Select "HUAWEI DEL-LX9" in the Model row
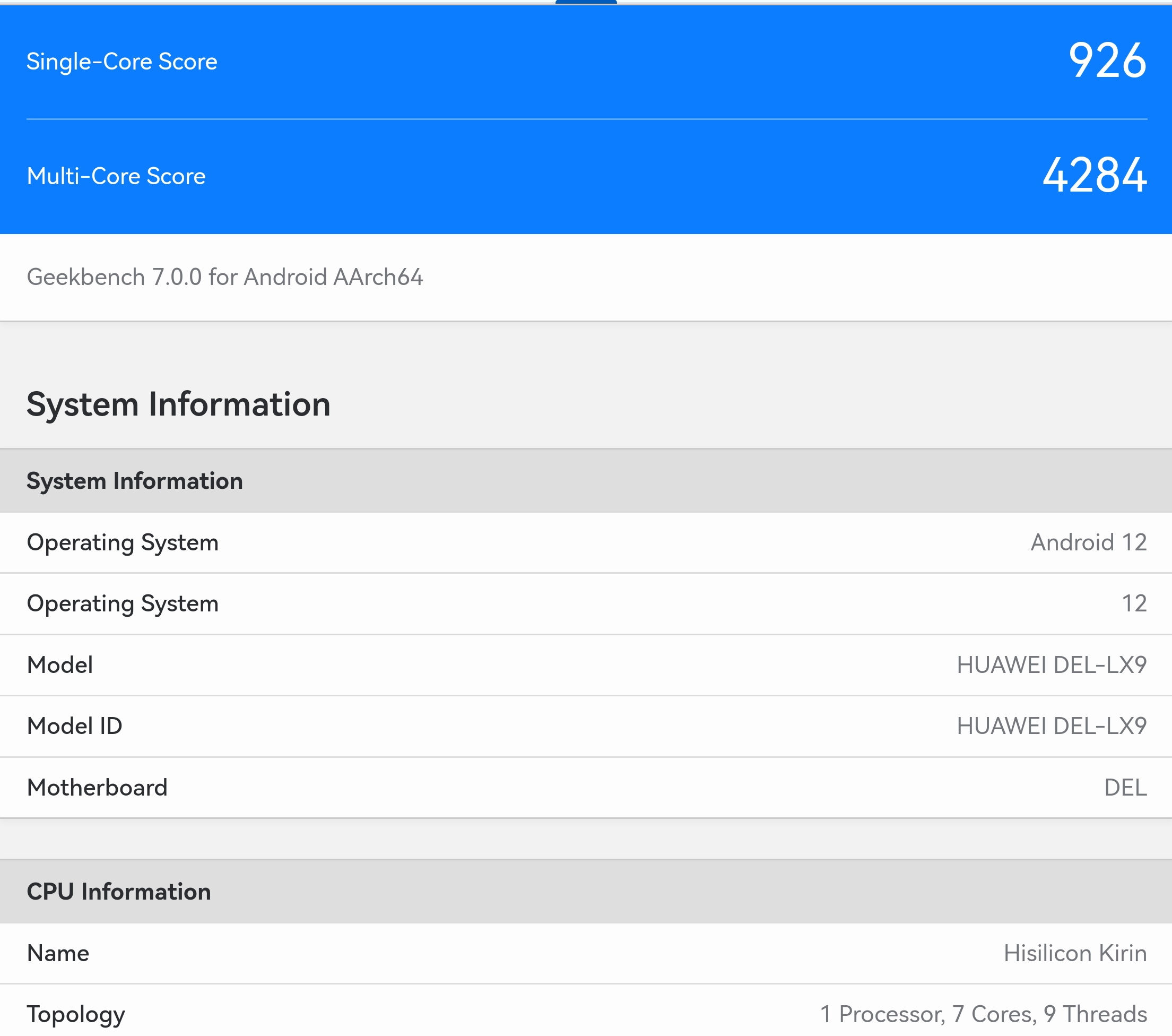 pyautogui.click(x=1052, y=665)
